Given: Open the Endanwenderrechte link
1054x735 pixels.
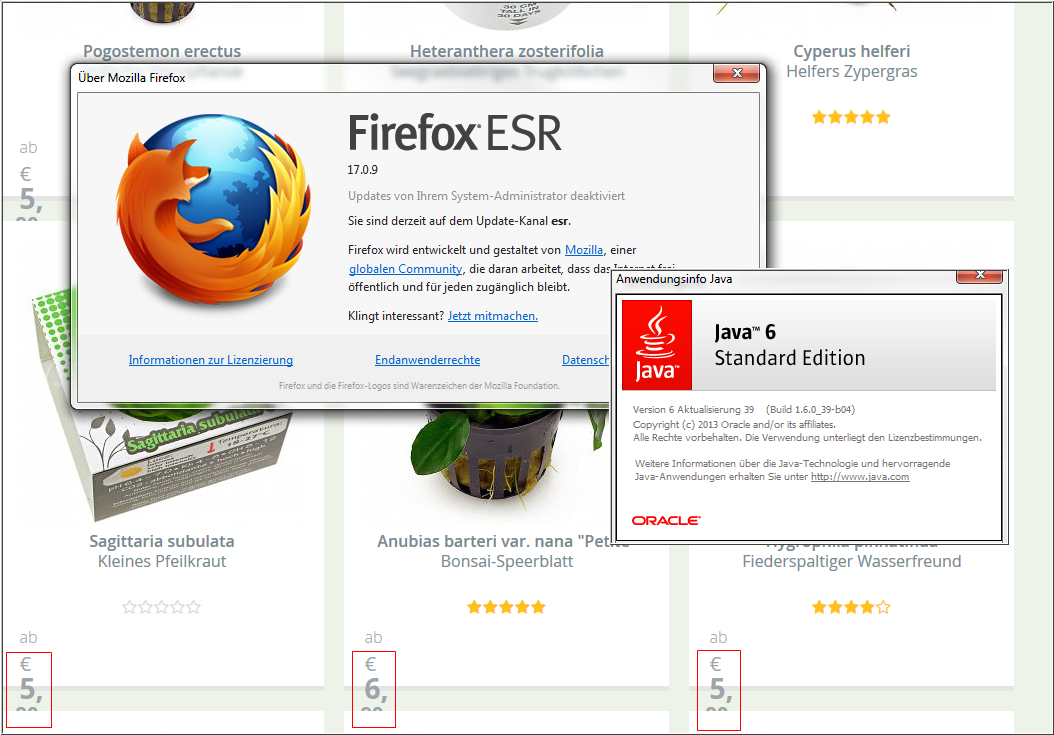Looking at the screenshot, I should click(x=428, y=360).
